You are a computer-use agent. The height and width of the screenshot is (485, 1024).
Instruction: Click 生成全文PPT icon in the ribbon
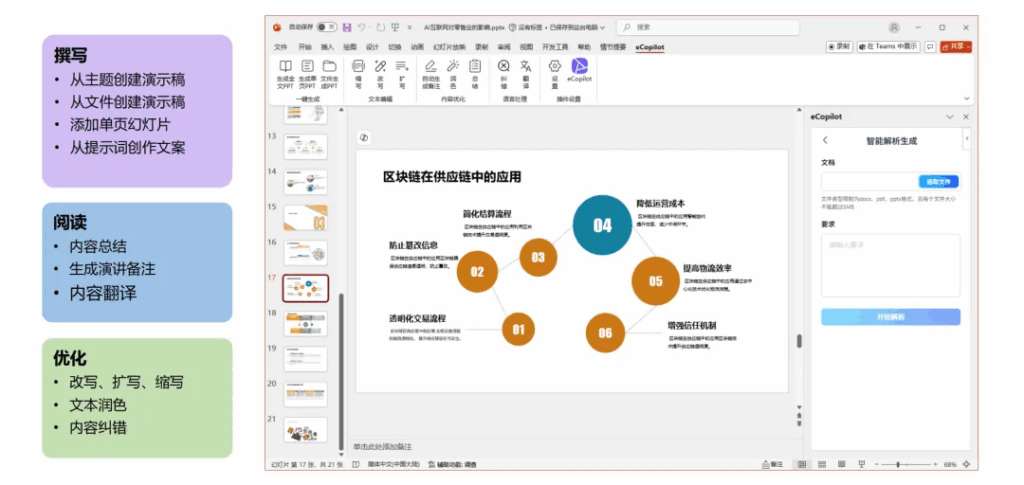coord(285,69)
